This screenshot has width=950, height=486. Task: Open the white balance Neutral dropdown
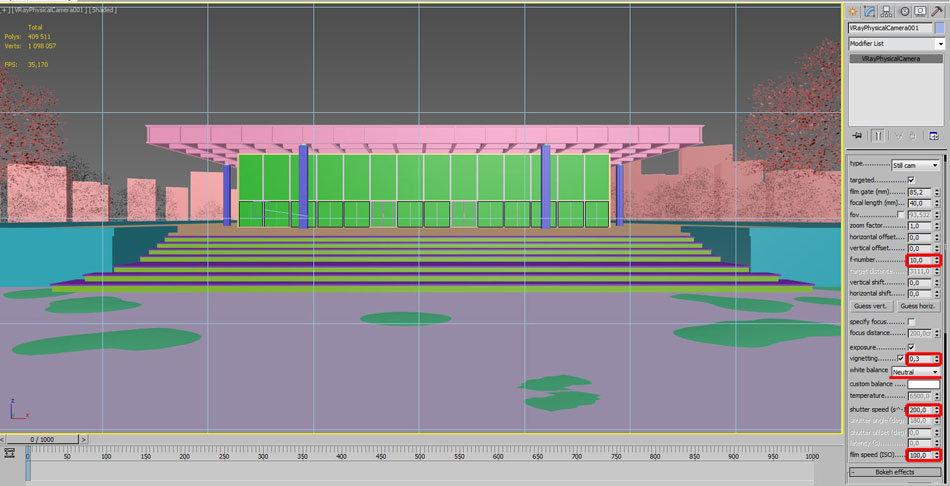pyautogui.click(x=916, y=371)
